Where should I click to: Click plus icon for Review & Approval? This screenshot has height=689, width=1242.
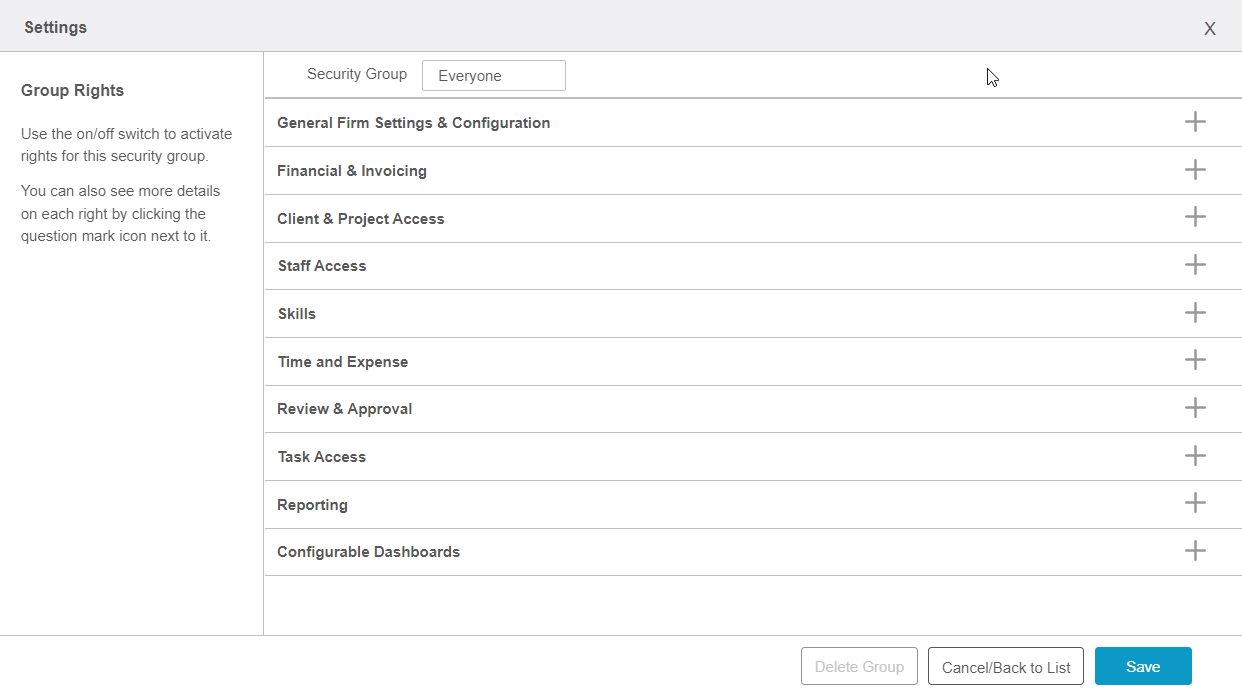1195,408
